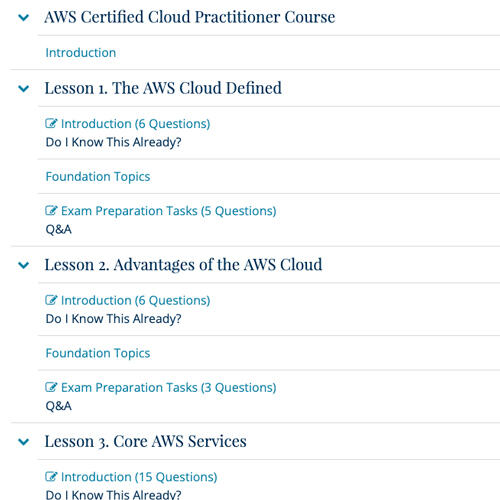This screenshot has width=500, height=500.
Task: Open Lesson 1 Introduction (6 Questions) quiz
Action: coord(135,124)
